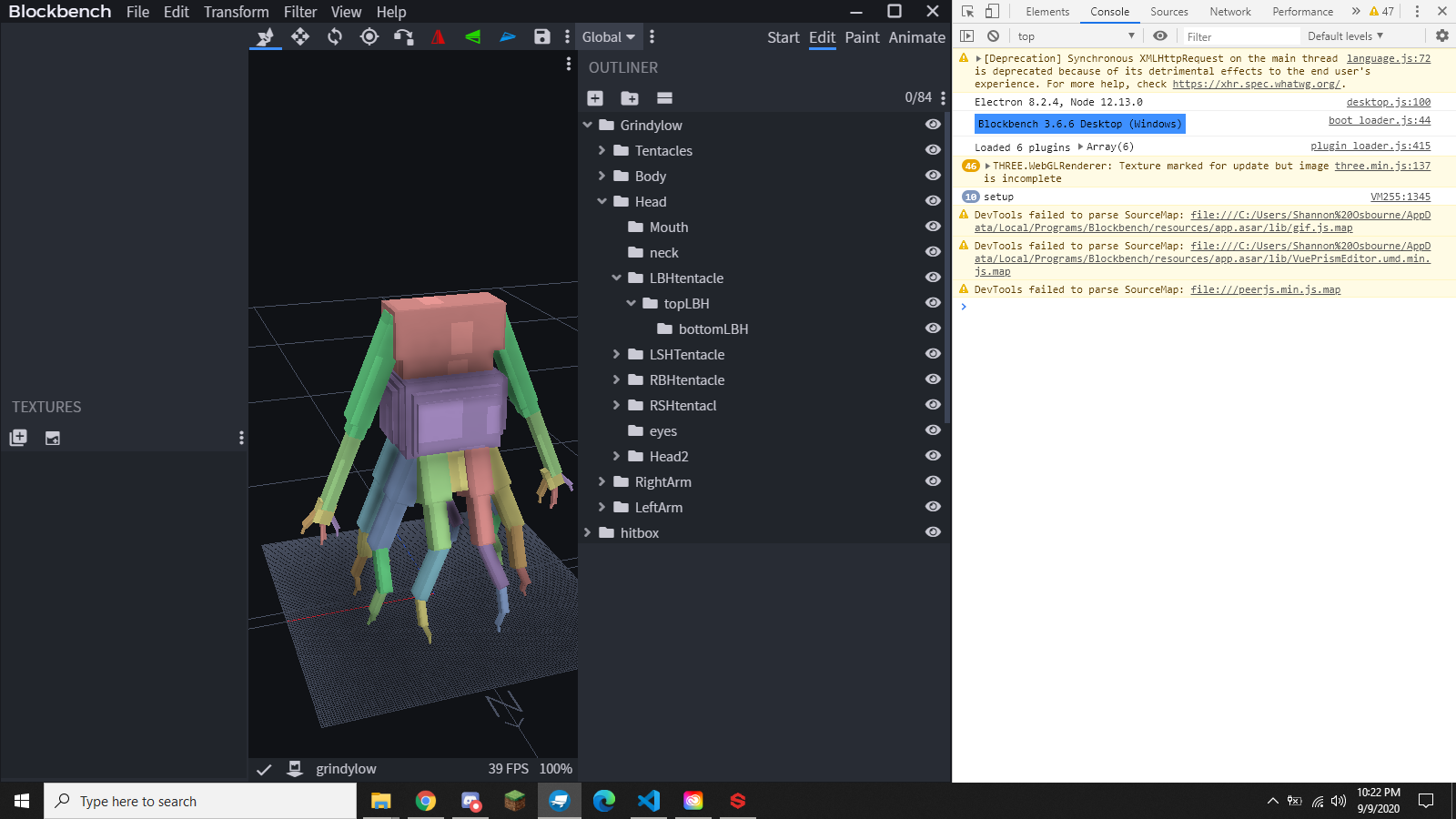Collapse the Head group
The height and width of the screenshot is (819, 1456).
pyautogui.click(x=602, y=201)
